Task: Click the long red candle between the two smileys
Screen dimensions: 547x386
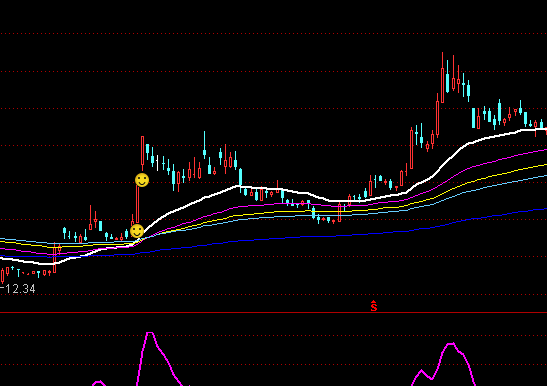Action: (x=137, y=204)
